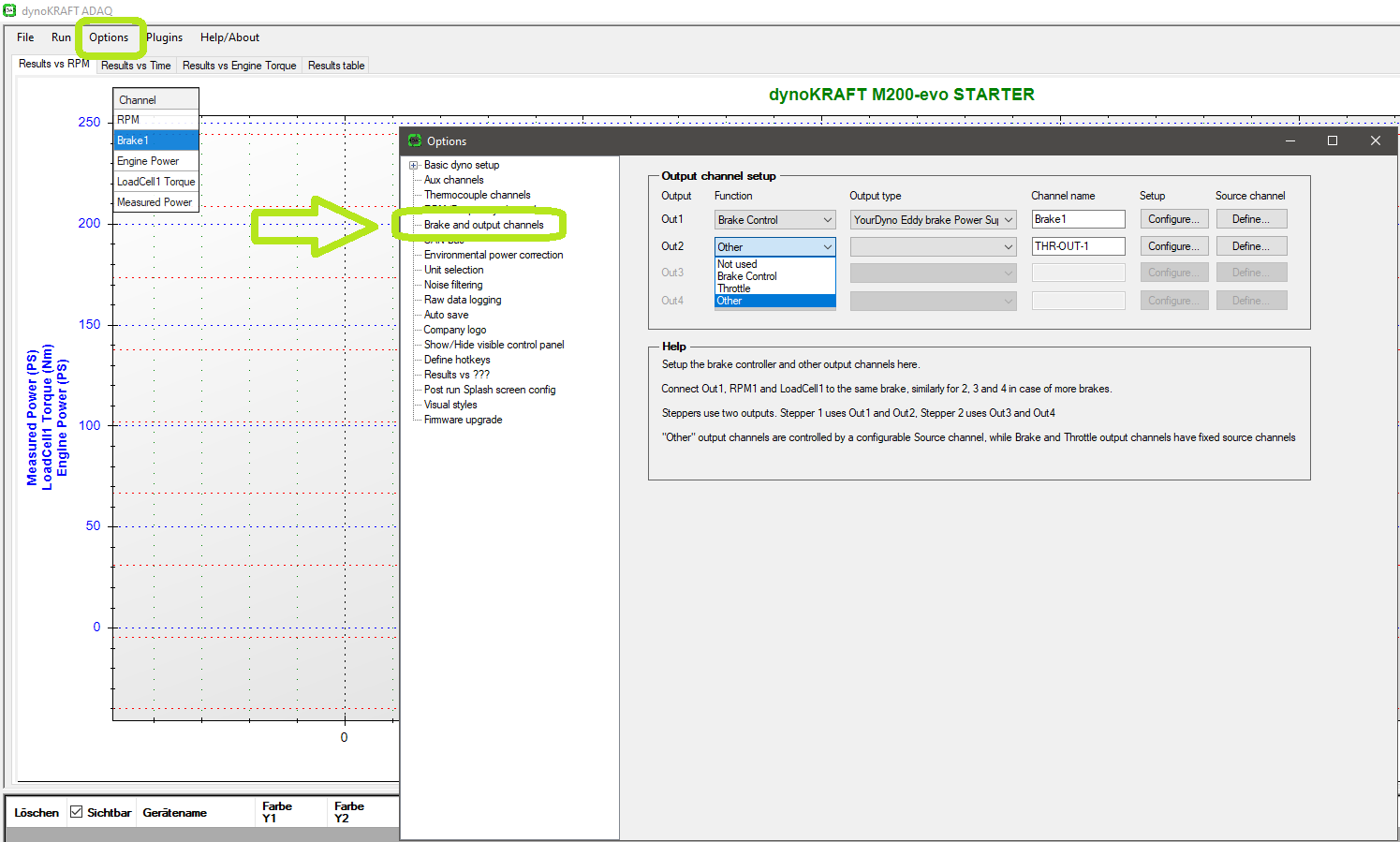Select LoadCell1 Torque in the Channel list
1400x842 pixels.
click(x=156, y=182)
